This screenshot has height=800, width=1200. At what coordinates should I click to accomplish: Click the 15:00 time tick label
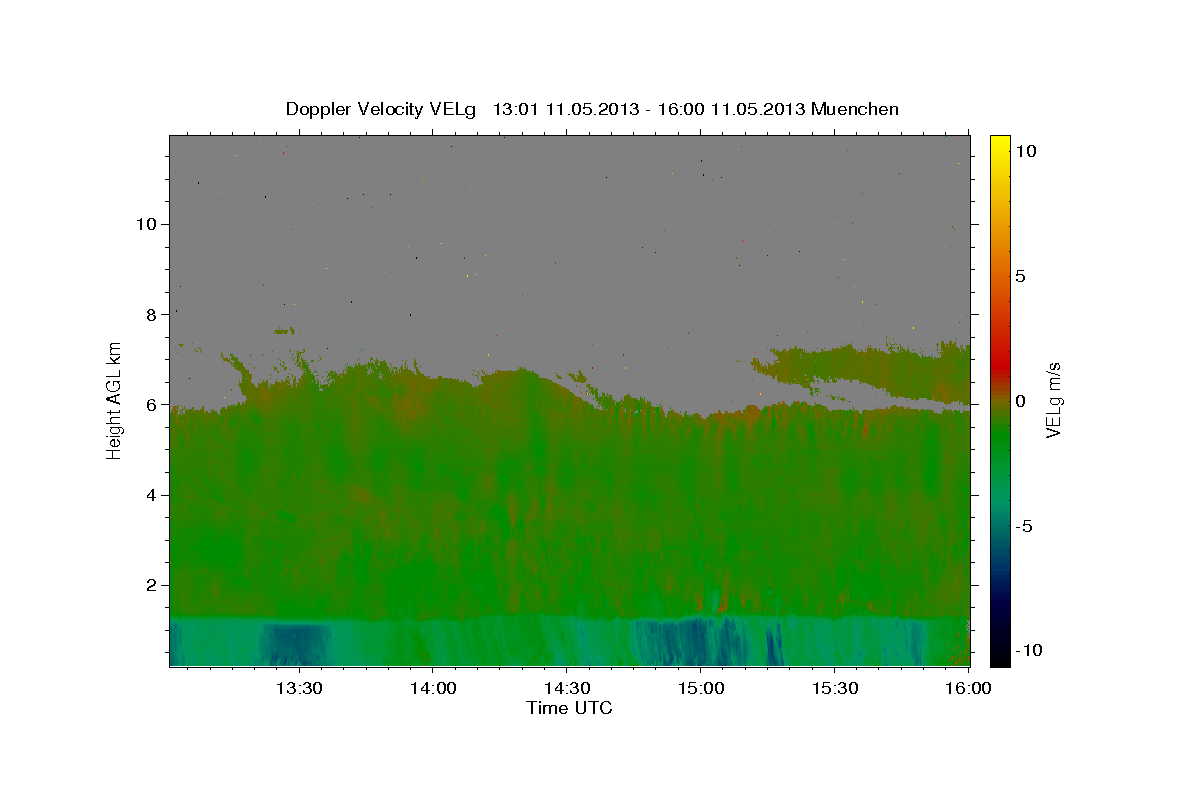click(x=700, y=689)
